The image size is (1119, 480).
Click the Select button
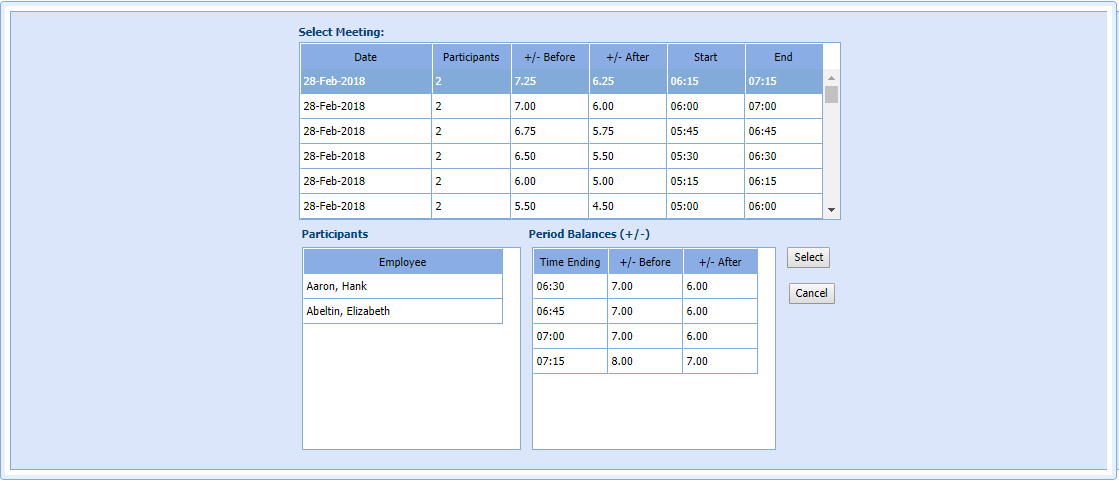808,258
